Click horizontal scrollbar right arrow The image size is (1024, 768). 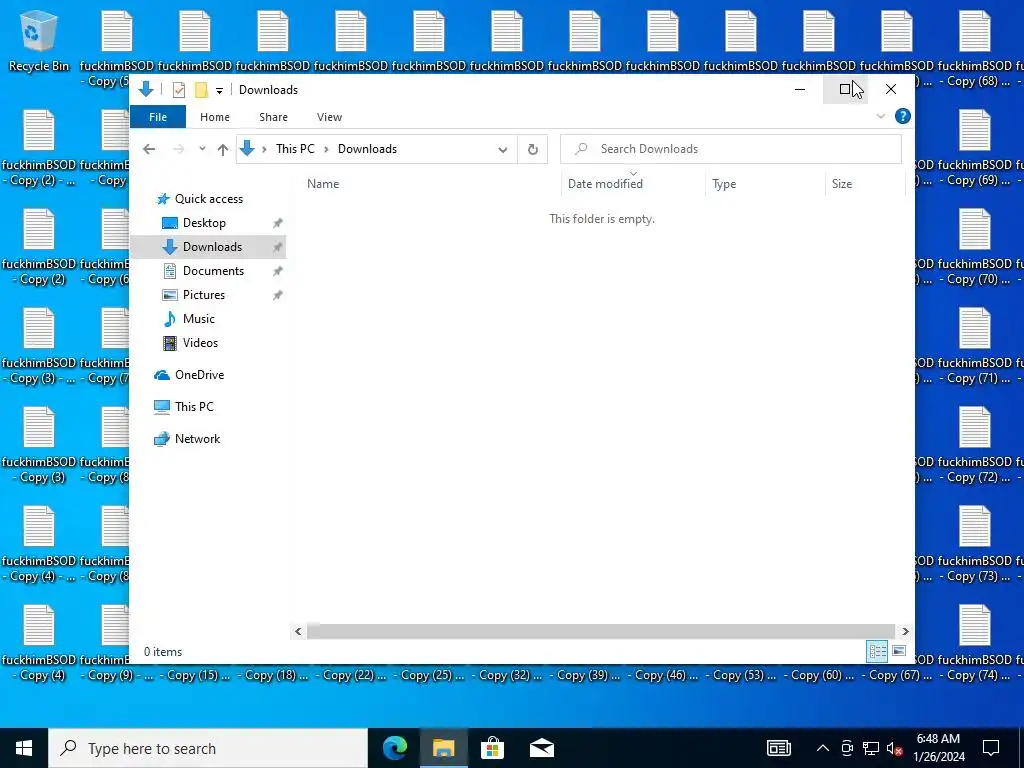(x=905, y=632)
